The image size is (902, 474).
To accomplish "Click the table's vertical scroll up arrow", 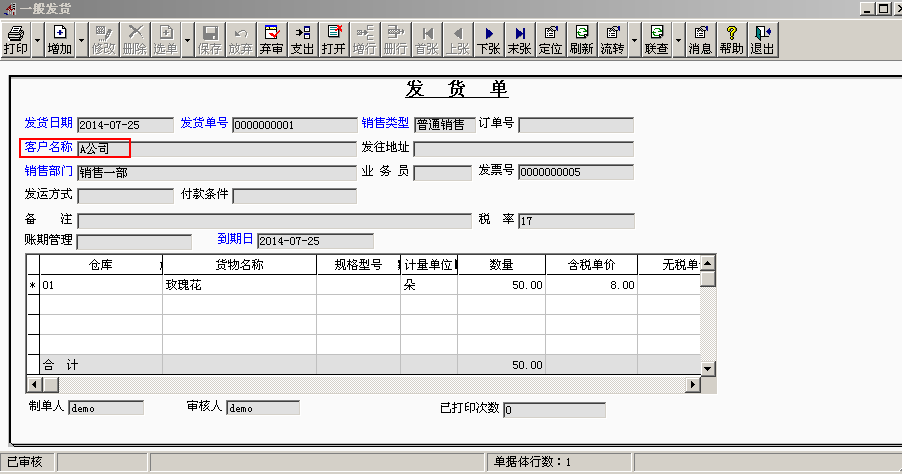I will coord(708,263).
